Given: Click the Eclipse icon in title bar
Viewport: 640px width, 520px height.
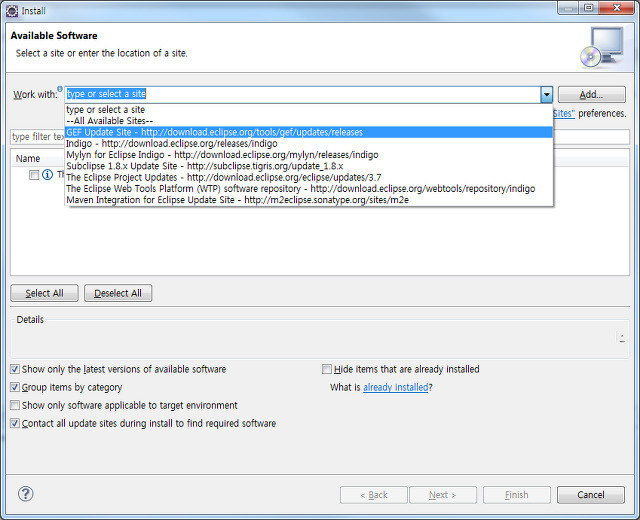Looking at the screenshot, I should [12, 11].
